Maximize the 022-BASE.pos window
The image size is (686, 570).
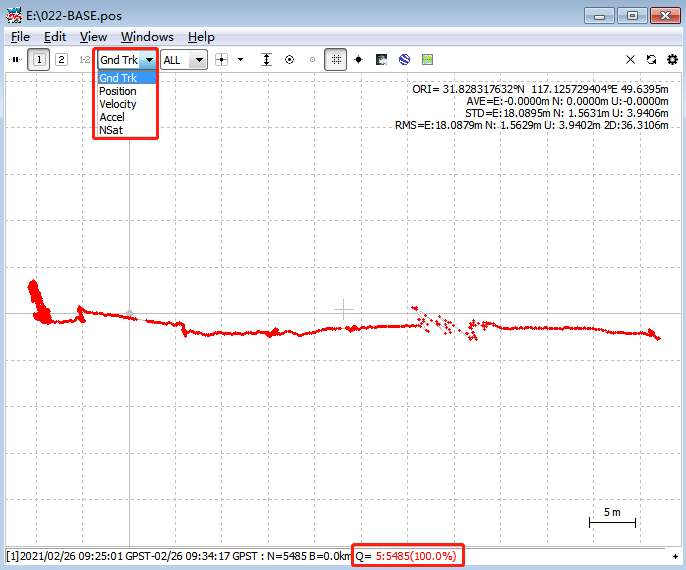click(632, 16)
